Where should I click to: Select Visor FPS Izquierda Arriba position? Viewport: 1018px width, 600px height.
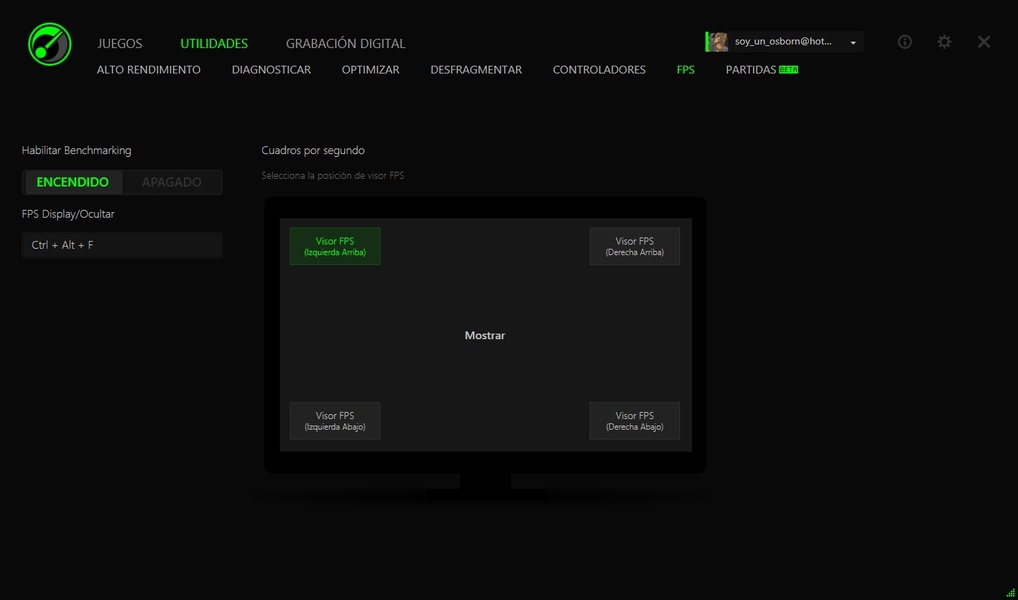(x=335, y=246)
